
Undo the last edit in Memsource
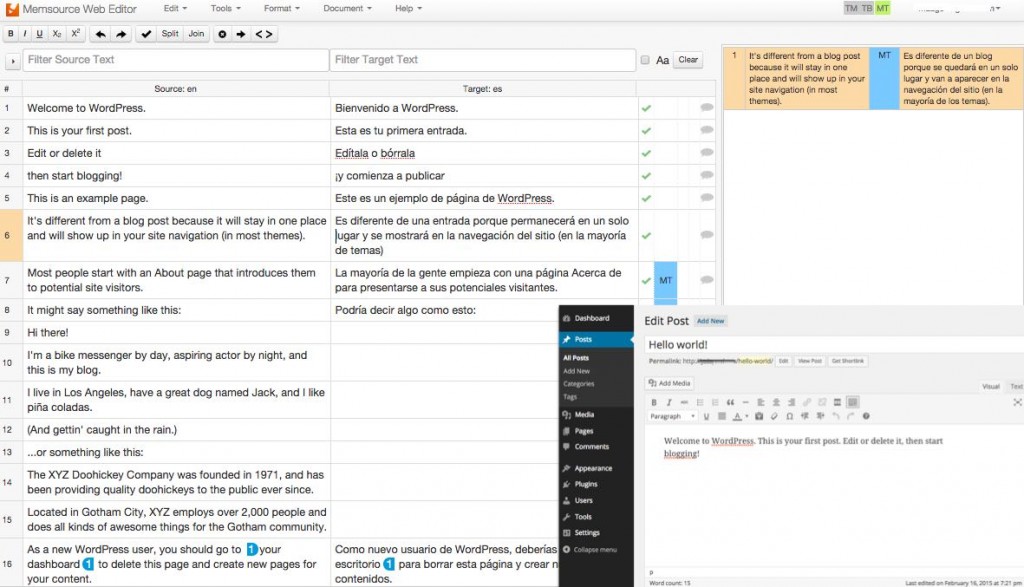(101, 34)
